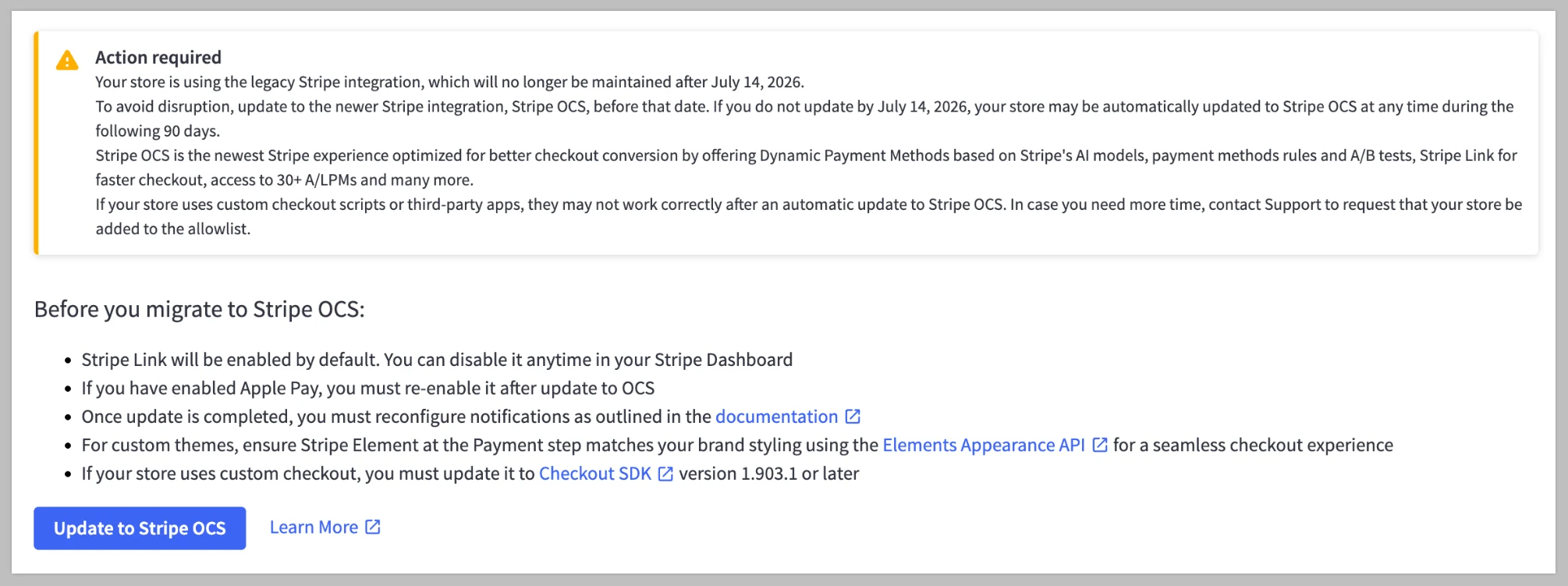Click 'for a seamless checkout experience' text
Image resolution: width=1568 pixels, height=586 pixels.
(1253, 445)
